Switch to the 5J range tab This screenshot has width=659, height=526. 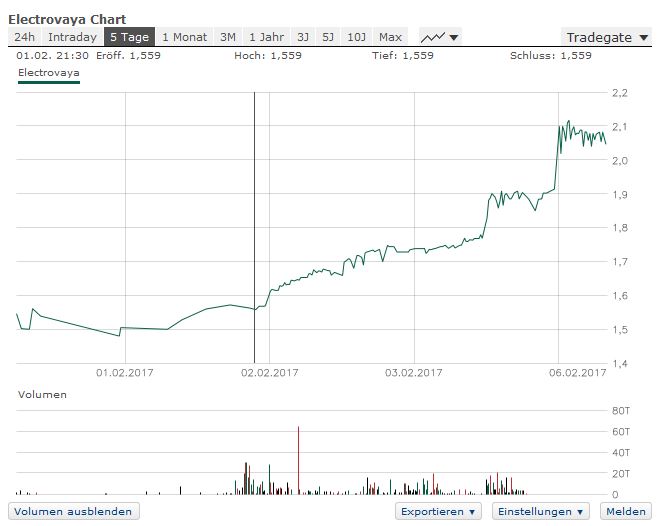pos(328,37)
